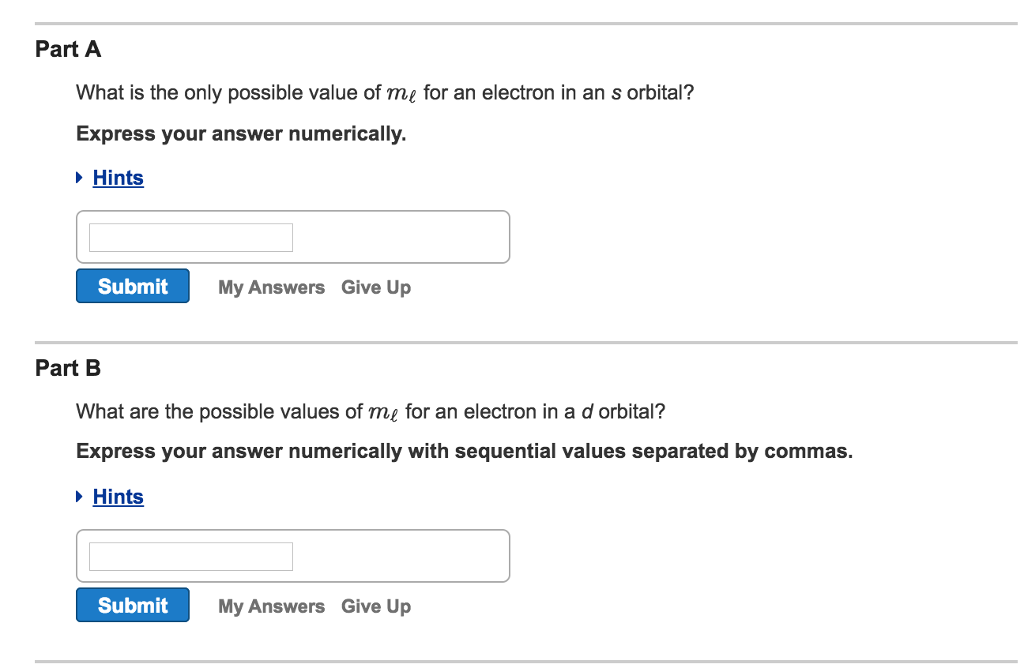Viewport: 1024px width, 668px height.
Task: Give up on Part A
Action: pos(375,287)
